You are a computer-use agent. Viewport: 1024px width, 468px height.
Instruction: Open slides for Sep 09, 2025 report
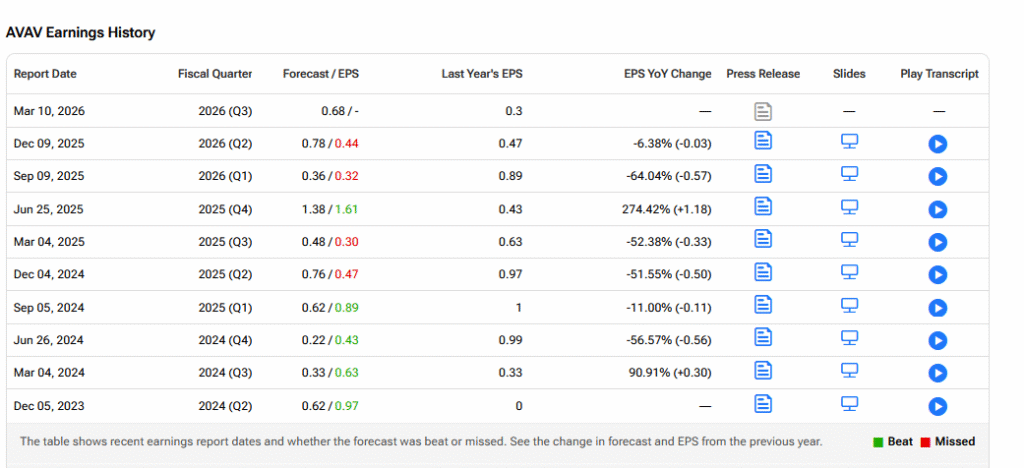tap(849, 174)
